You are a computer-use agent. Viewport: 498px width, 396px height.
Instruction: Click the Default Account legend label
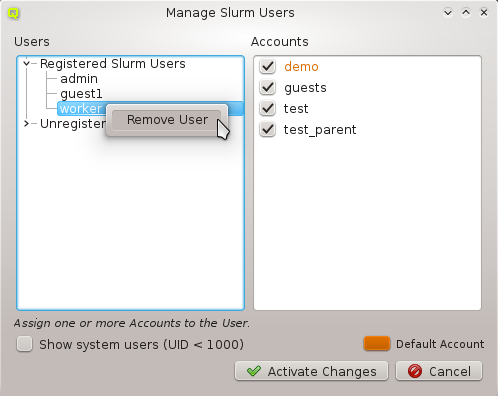coord(440,344)
